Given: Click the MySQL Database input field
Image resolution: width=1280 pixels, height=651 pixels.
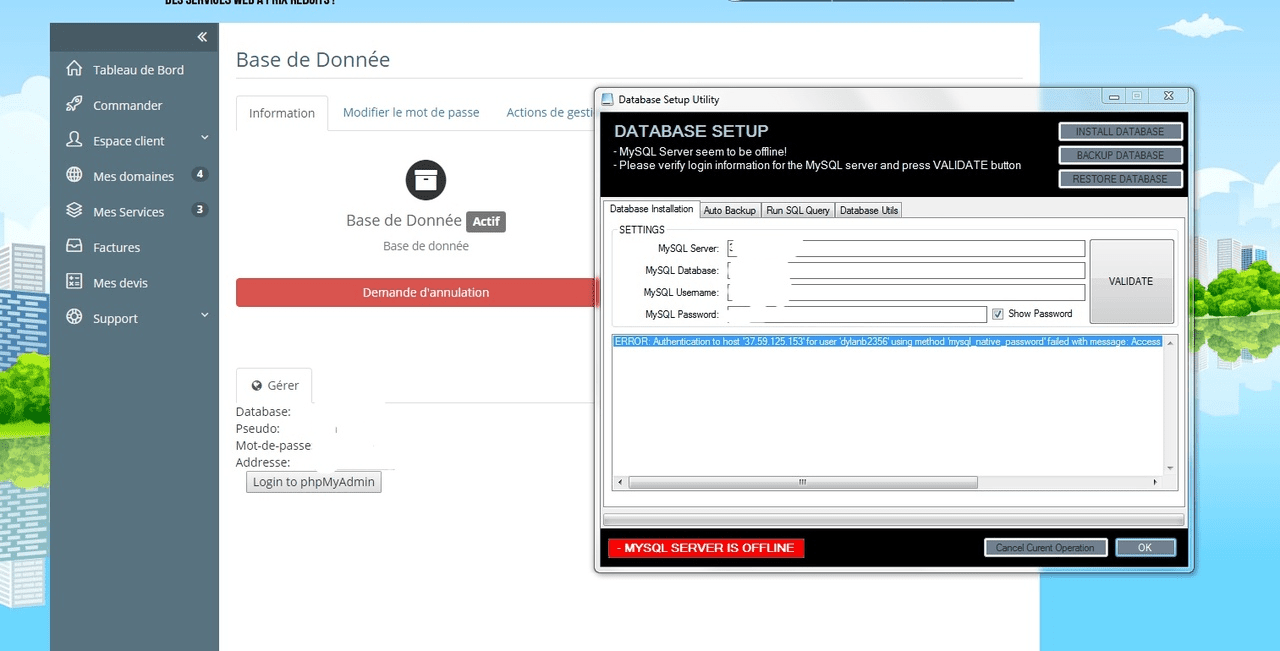Looking at the screenshot, I should [x=906, y=271].
